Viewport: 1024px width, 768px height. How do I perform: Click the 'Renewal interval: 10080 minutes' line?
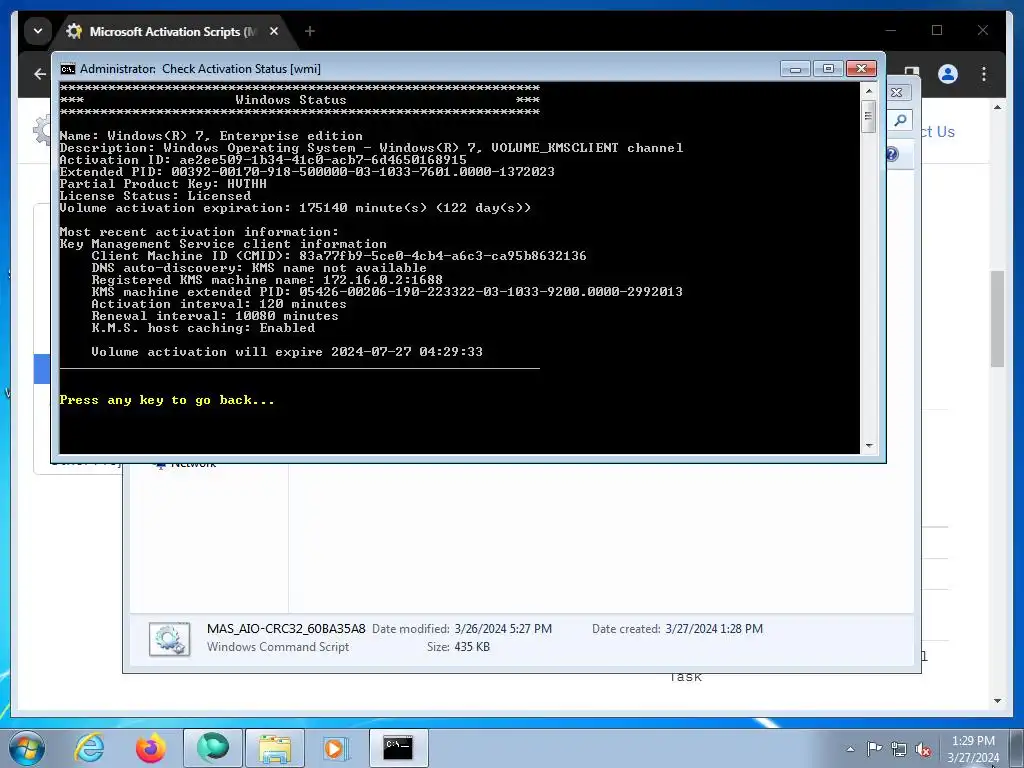215,316
